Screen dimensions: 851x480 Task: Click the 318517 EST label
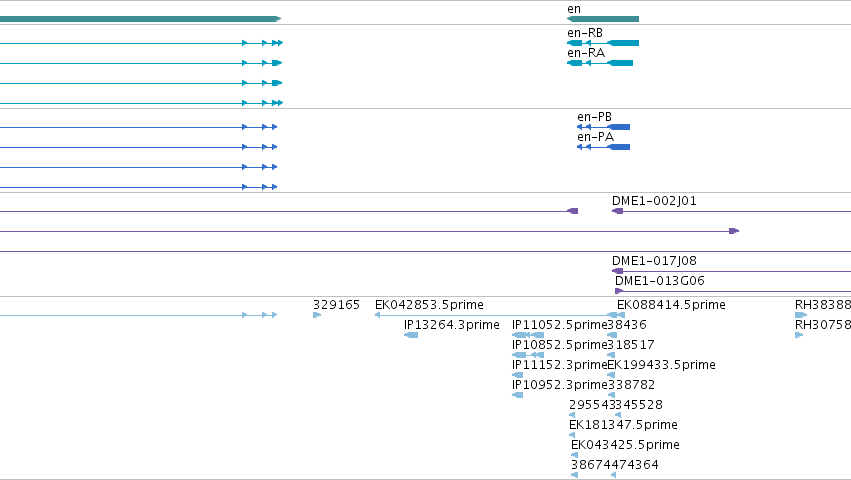(631, 345)
